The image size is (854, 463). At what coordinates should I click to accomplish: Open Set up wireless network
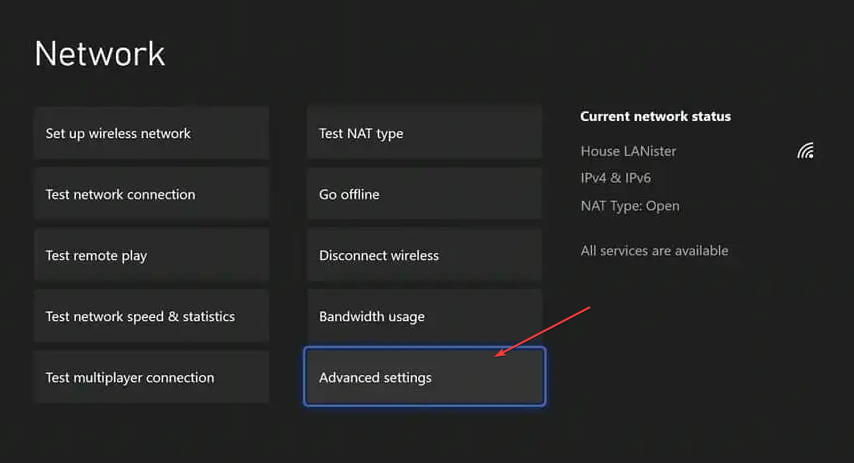tap(151, 133)
